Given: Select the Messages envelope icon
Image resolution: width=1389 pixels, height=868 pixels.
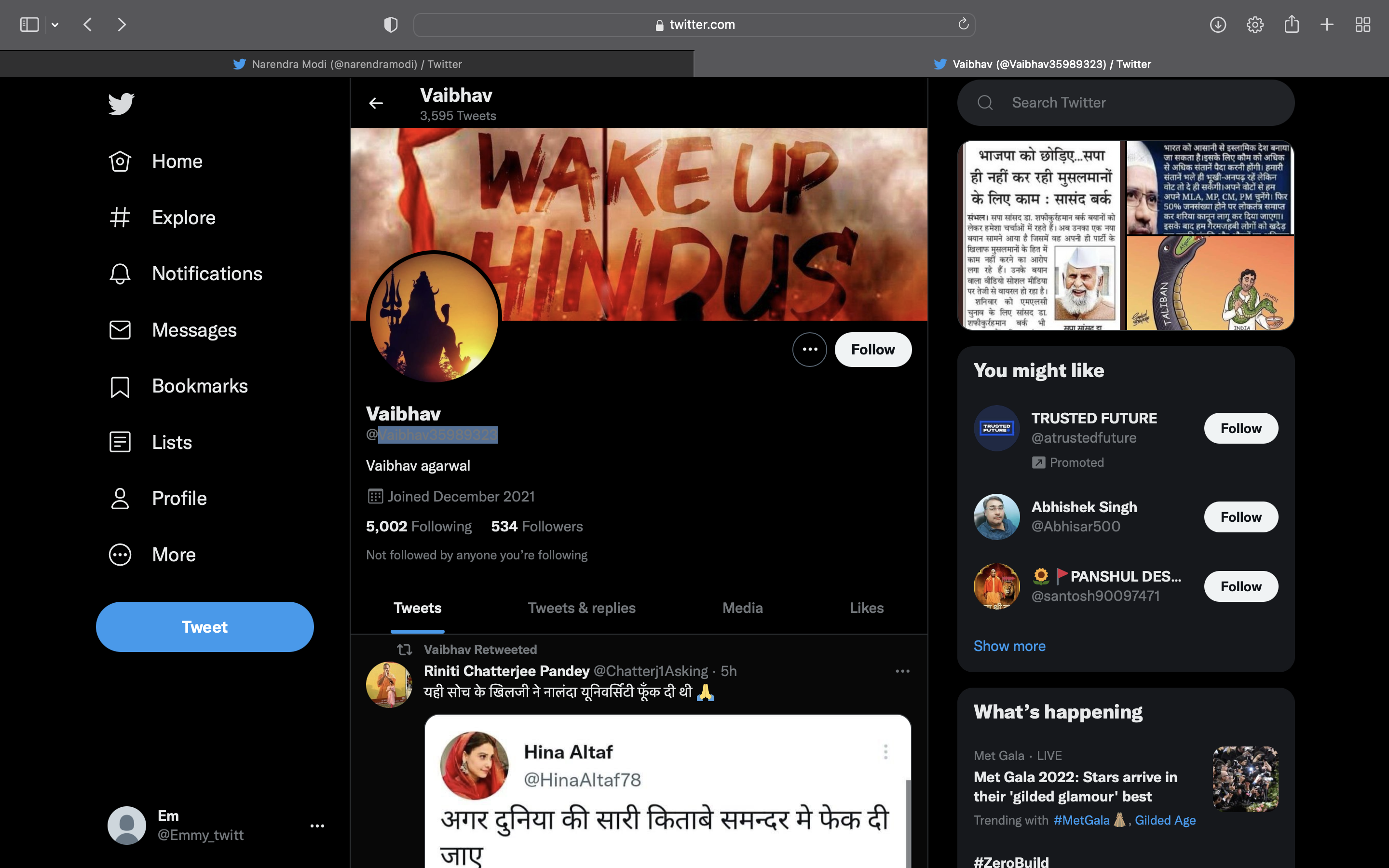Looking at the screenshot, I should tap(120, 329).
